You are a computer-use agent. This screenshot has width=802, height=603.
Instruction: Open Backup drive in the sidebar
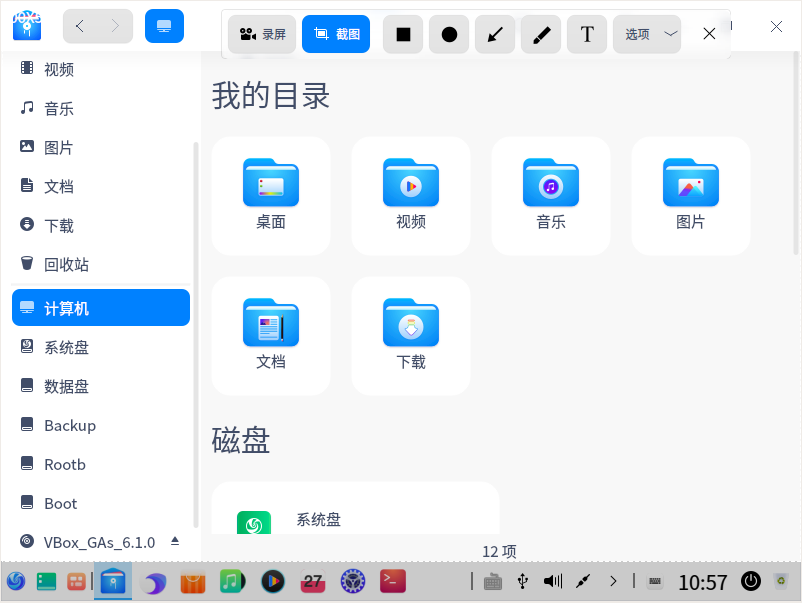click(101, 425)
